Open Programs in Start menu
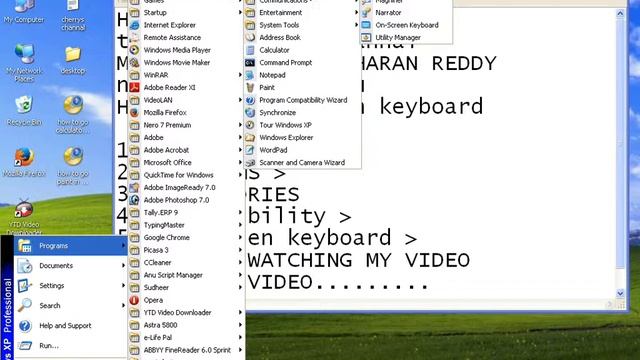Viewport: 640px width, 360px height. pyautogui.click(x=71, y=246)
